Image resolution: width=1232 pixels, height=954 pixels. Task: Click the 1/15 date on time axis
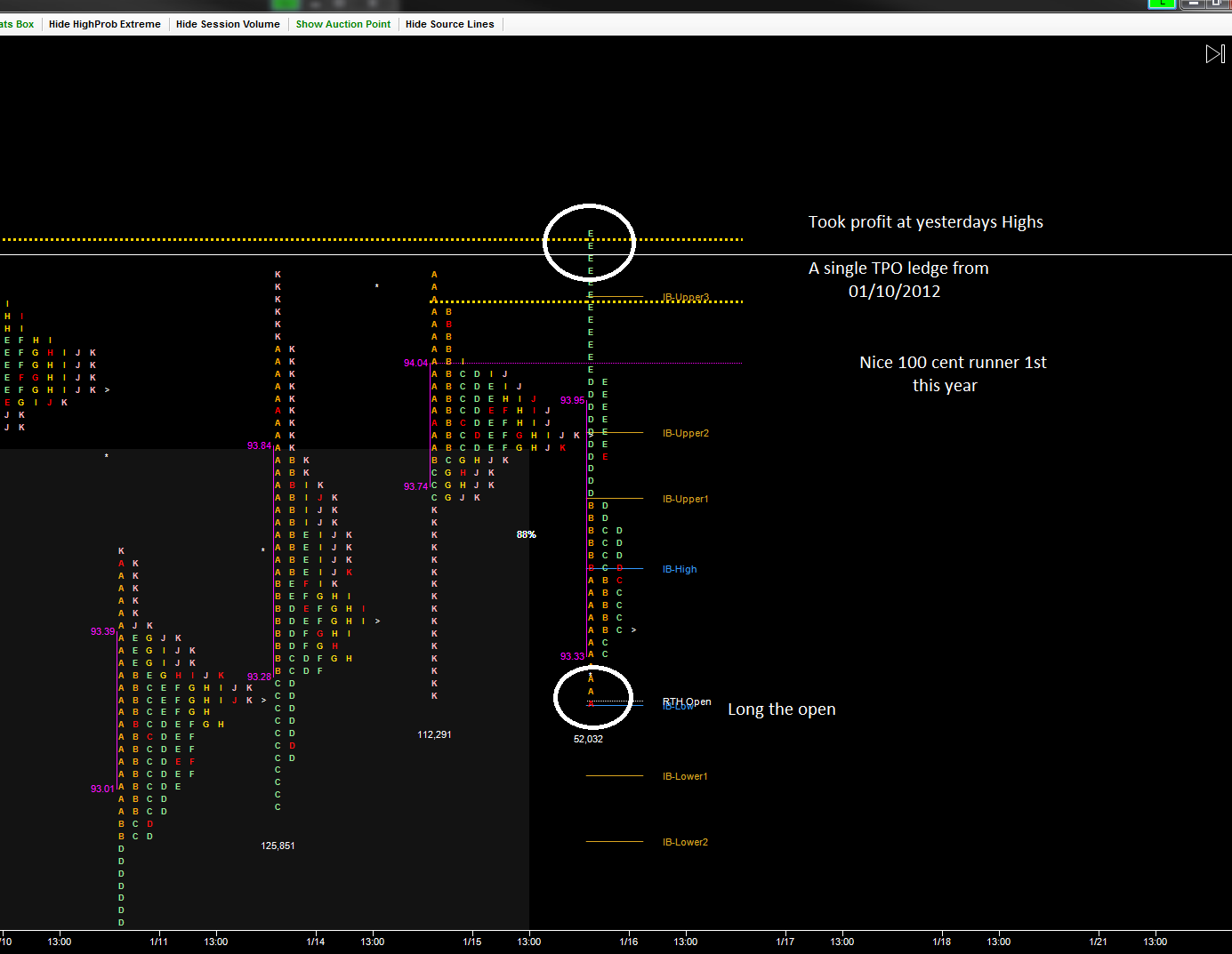pos(472,942)
